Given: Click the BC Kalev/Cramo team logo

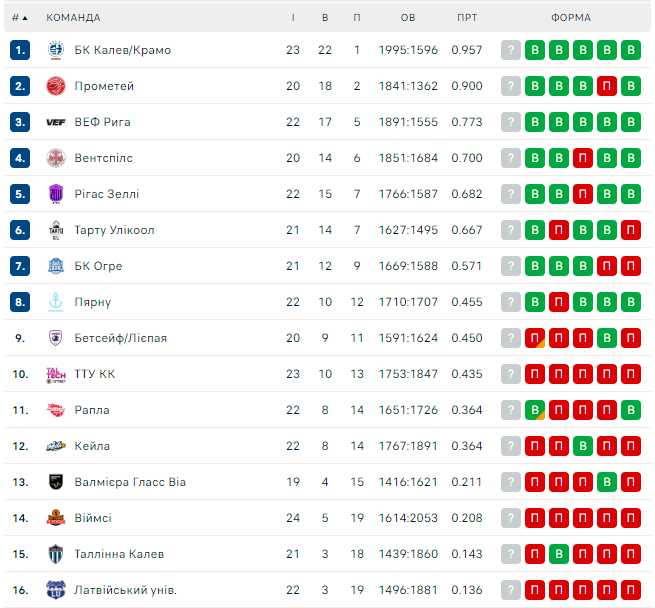Looking at the screenshot, I should (x=55, y=50).
